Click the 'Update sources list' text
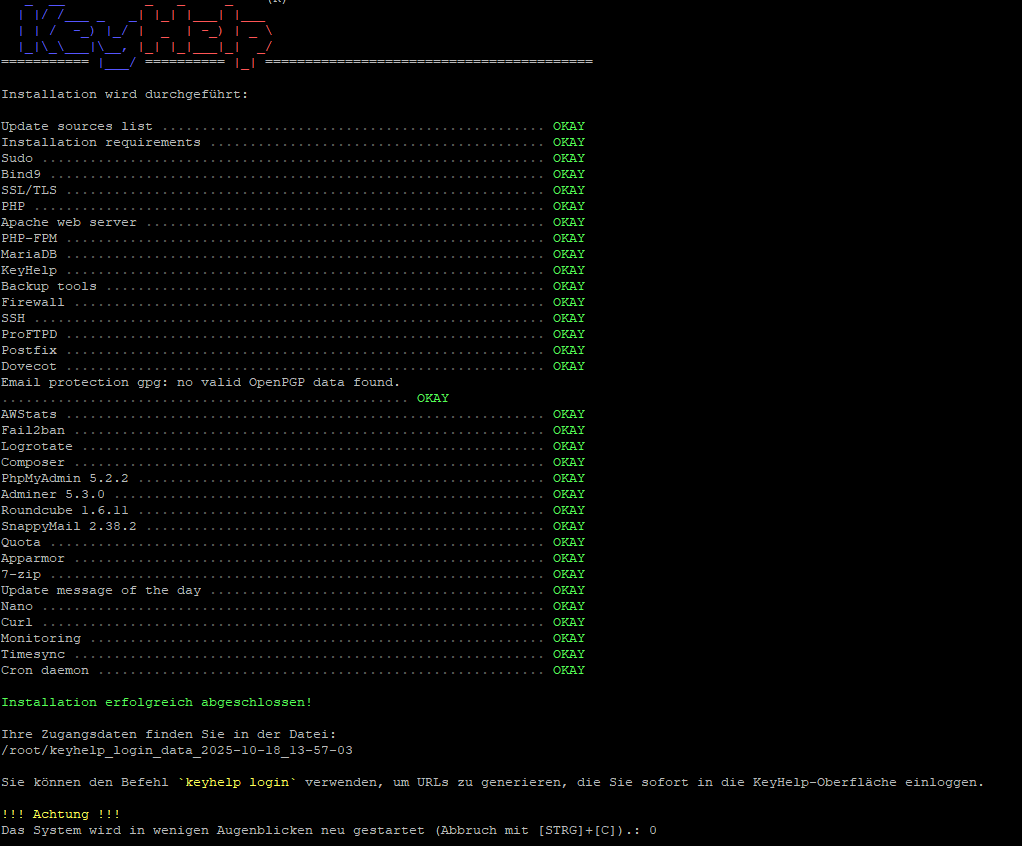The height and width of the screenshot is (846, 1022). 76,126
